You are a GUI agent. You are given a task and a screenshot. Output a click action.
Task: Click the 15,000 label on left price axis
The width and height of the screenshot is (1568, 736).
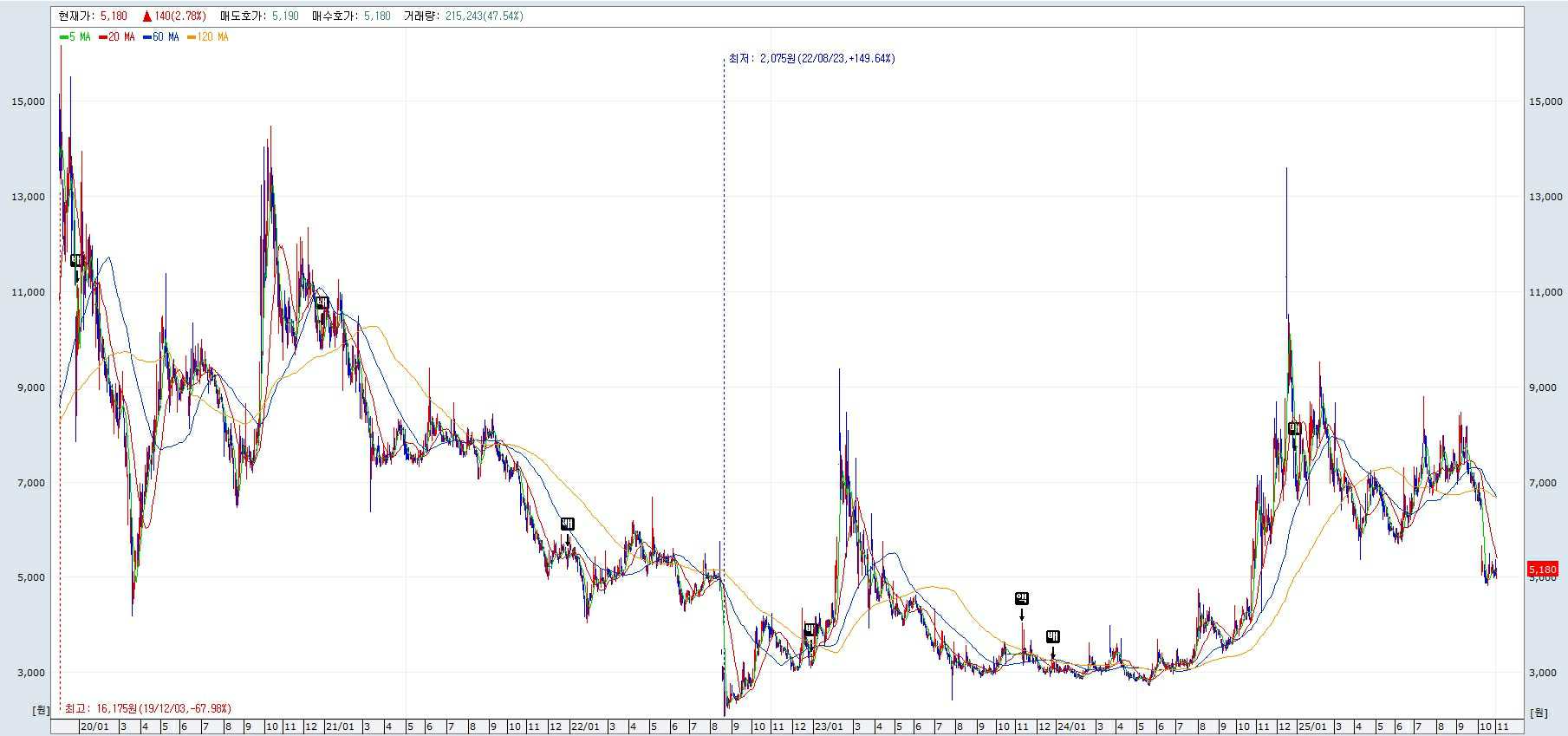[28, 101]
